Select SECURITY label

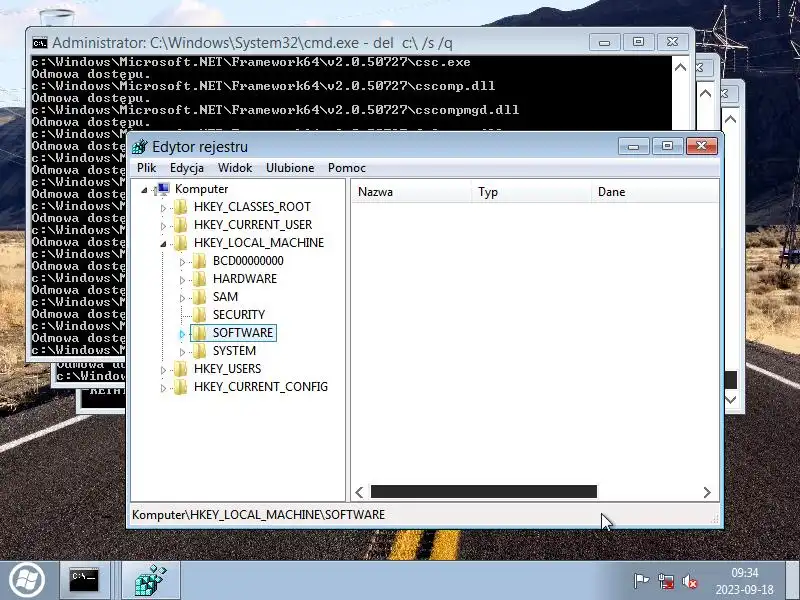pyautogui.click(x=239, y=315)
